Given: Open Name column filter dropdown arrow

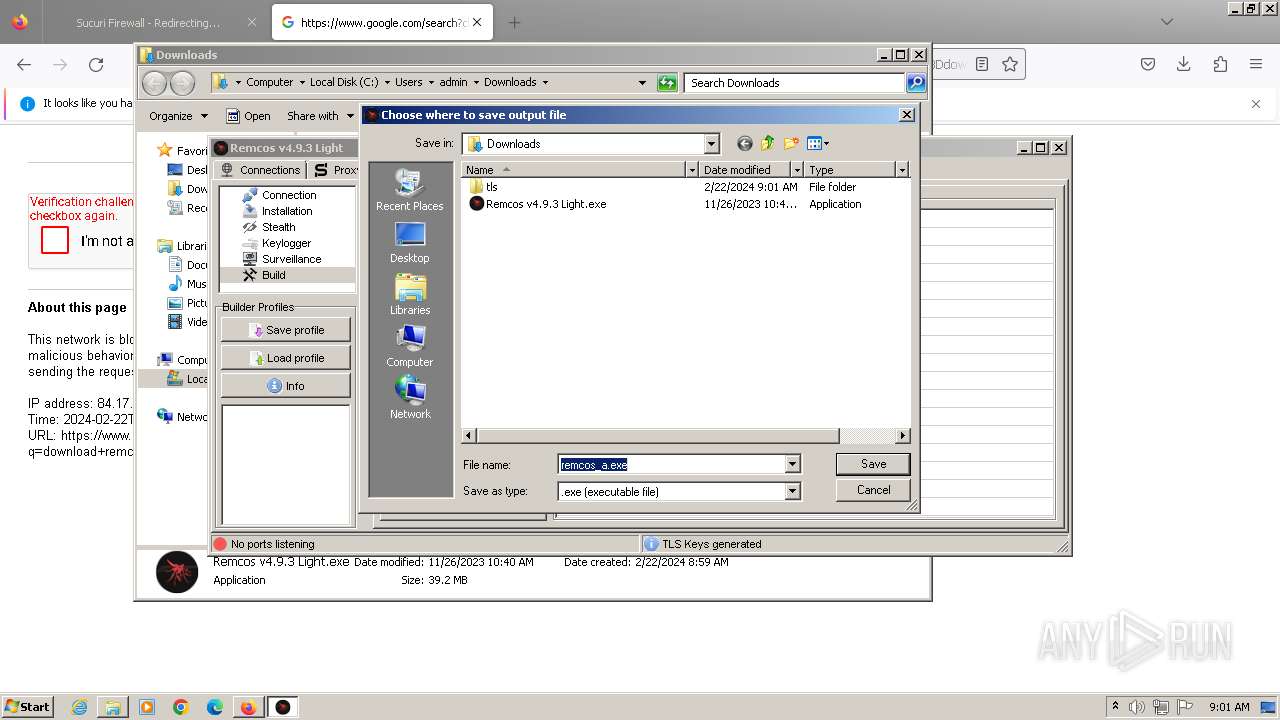Looking at the screenshot, I should pos(691,170).
